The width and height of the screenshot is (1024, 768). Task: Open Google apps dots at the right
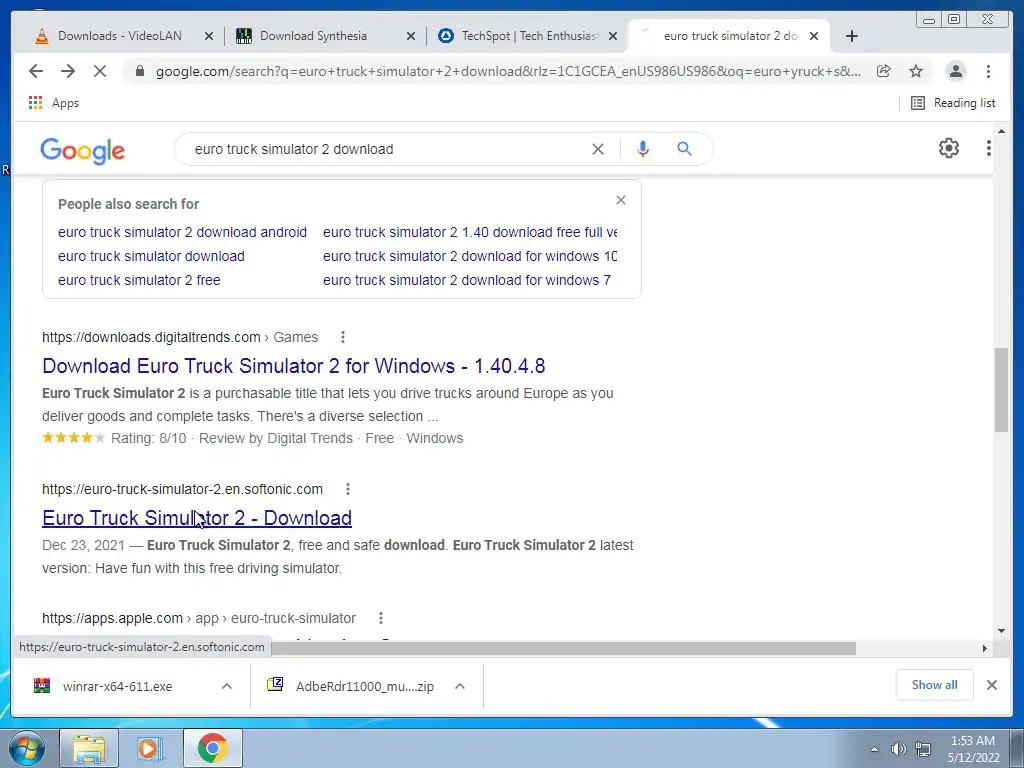989,148
